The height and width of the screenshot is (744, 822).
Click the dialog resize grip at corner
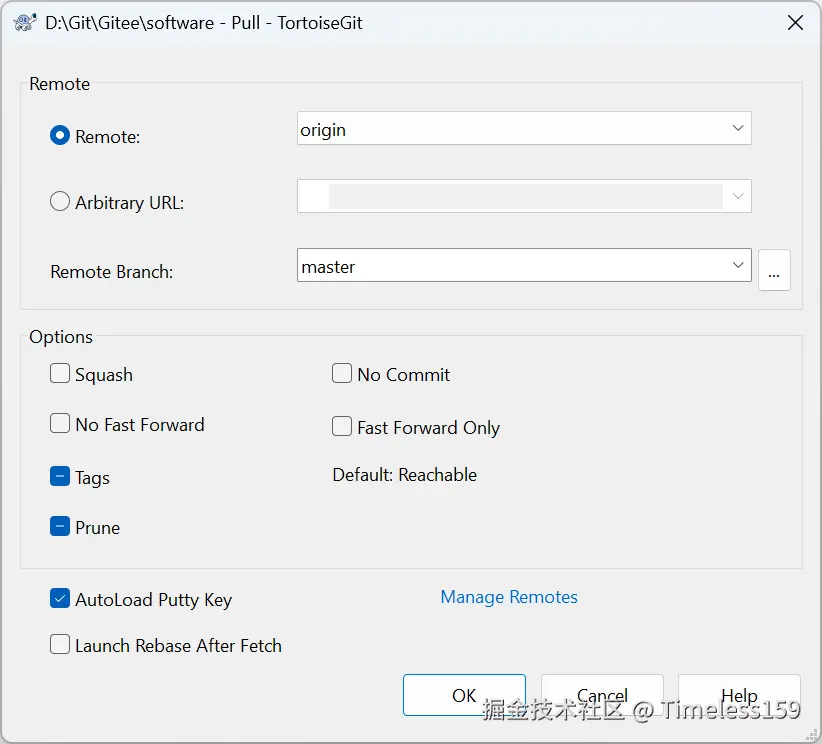click(x=812, y=734)
